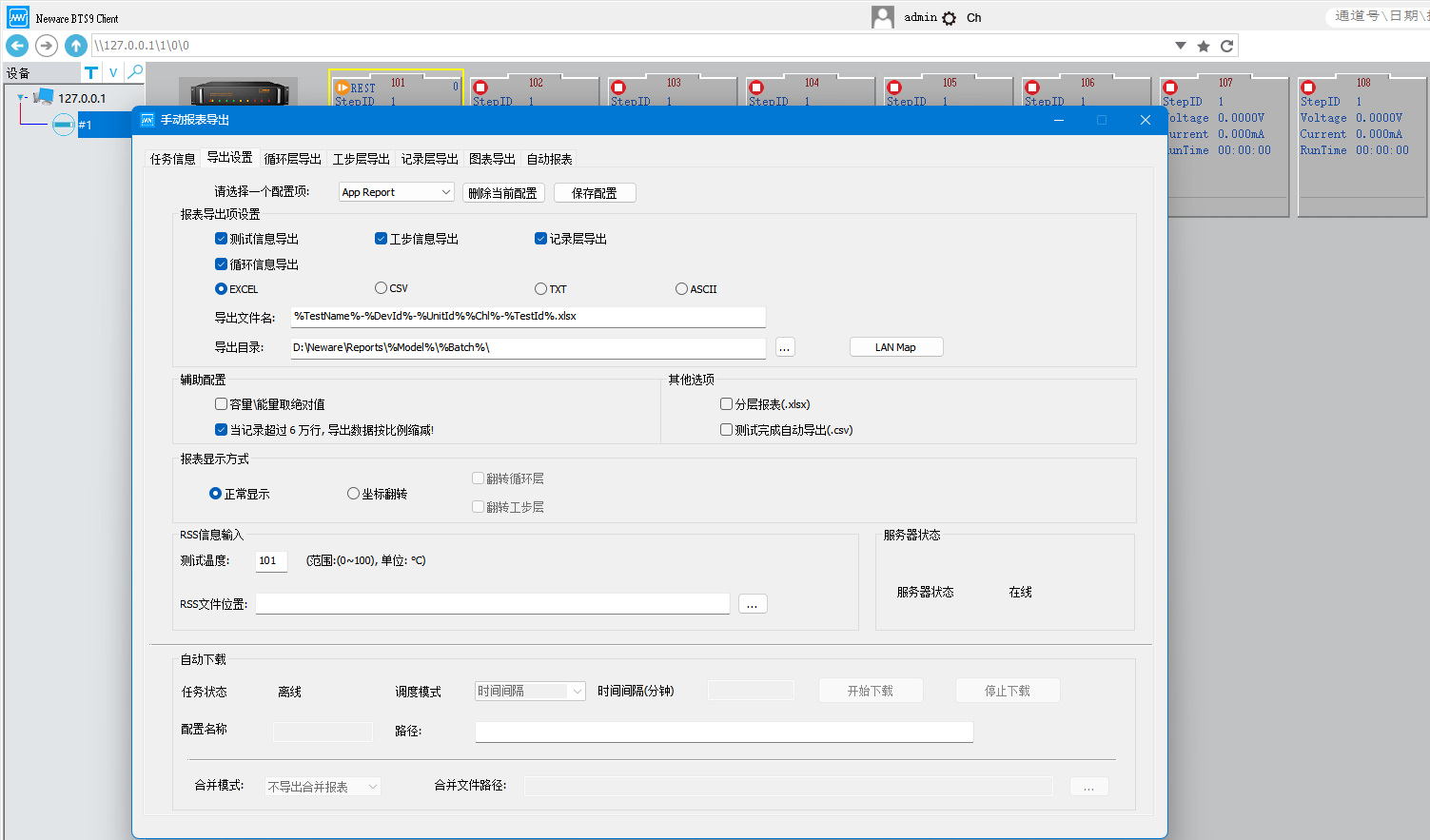Open address history dropdown arrow
1430x840 pixels.
click(x=1181, y=46)
